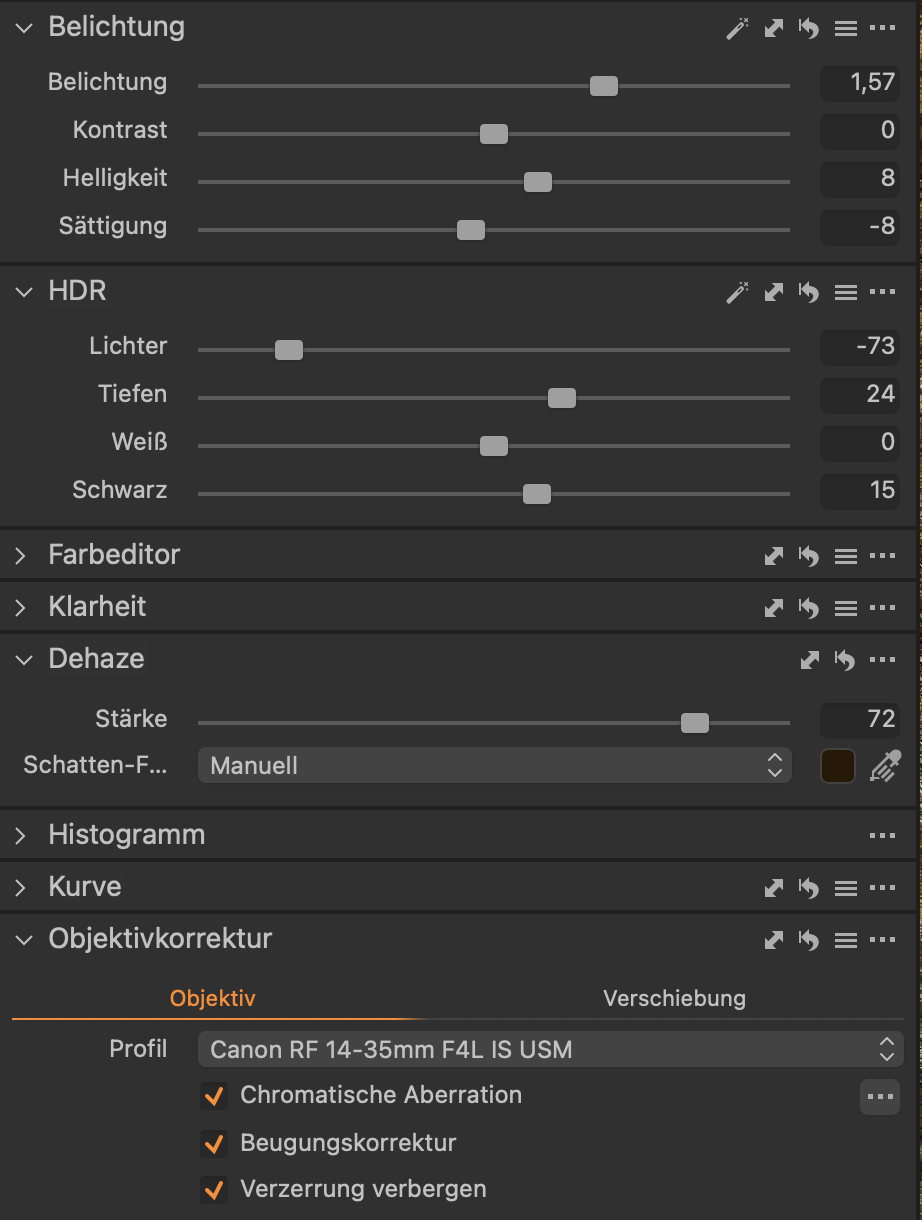Toggle the Verzerrung verbergen checkbox

[213, 1190]
